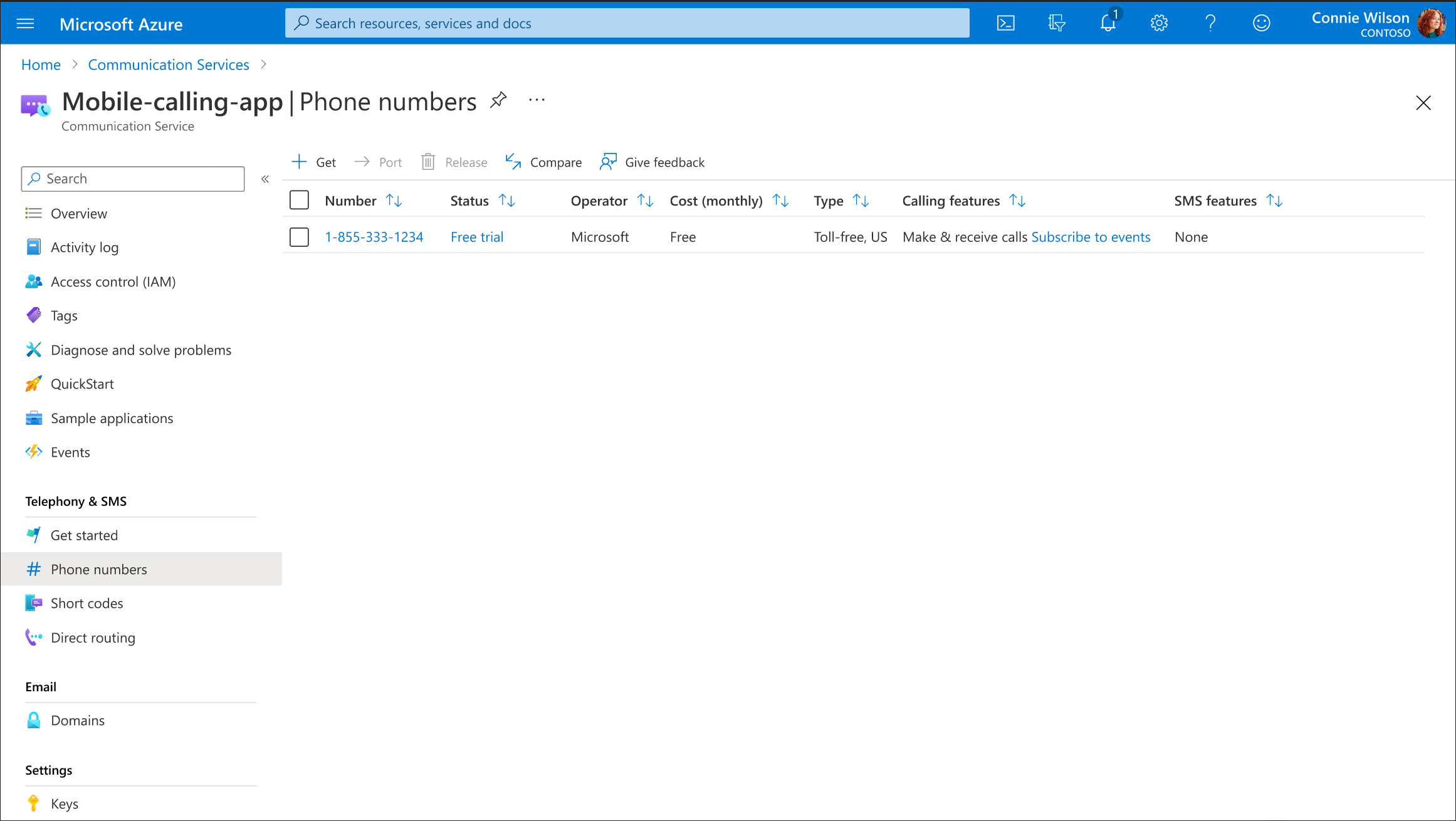Select Activity log tab
1456x821 pixels.
coord(84,247)
